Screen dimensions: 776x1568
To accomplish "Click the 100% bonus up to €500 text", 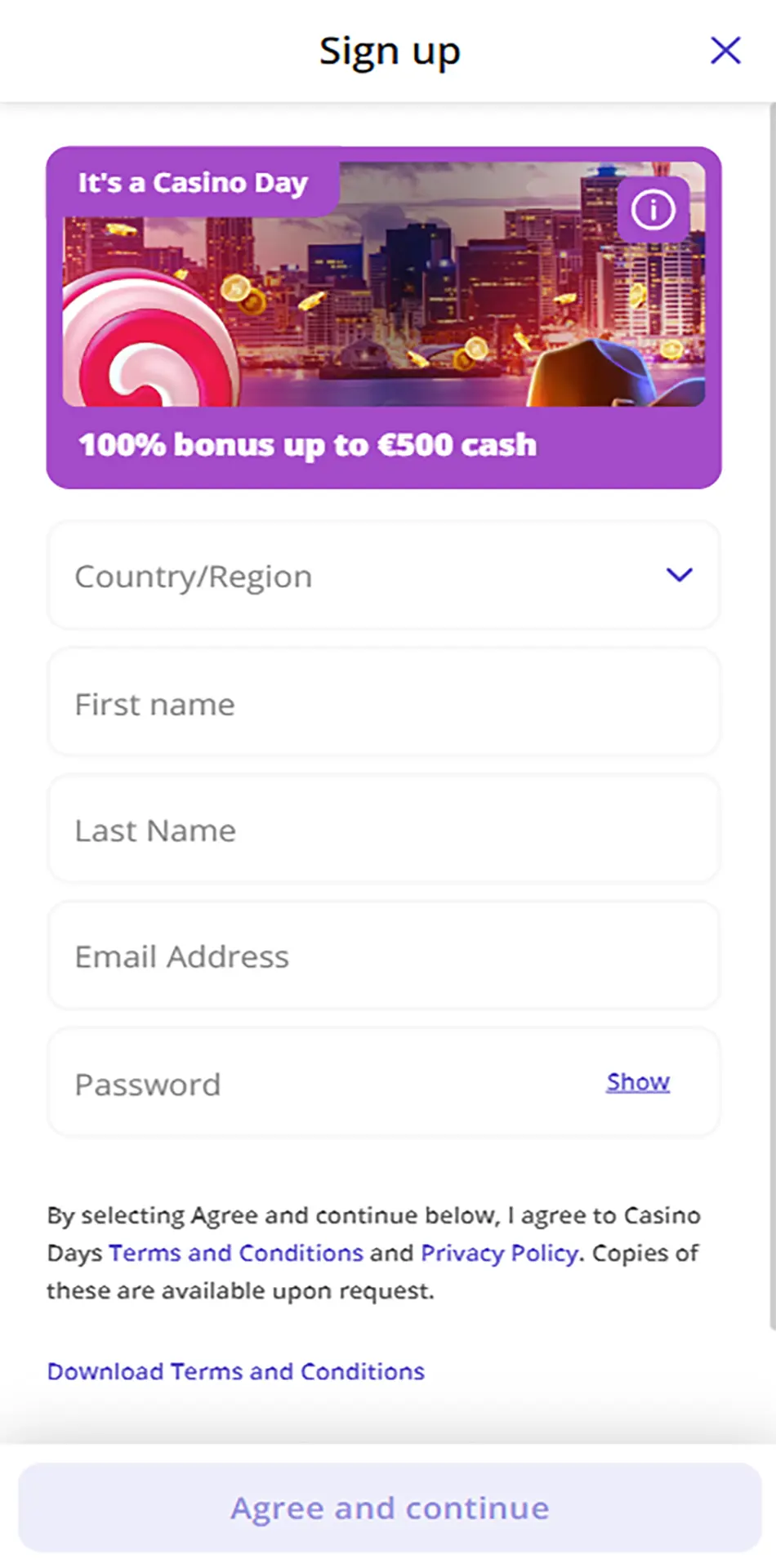I will [308, 445].
